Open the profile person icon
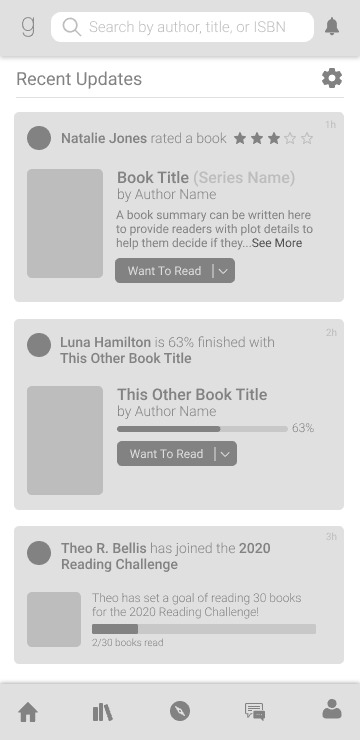The image size is (360, 740). [332, 709]
